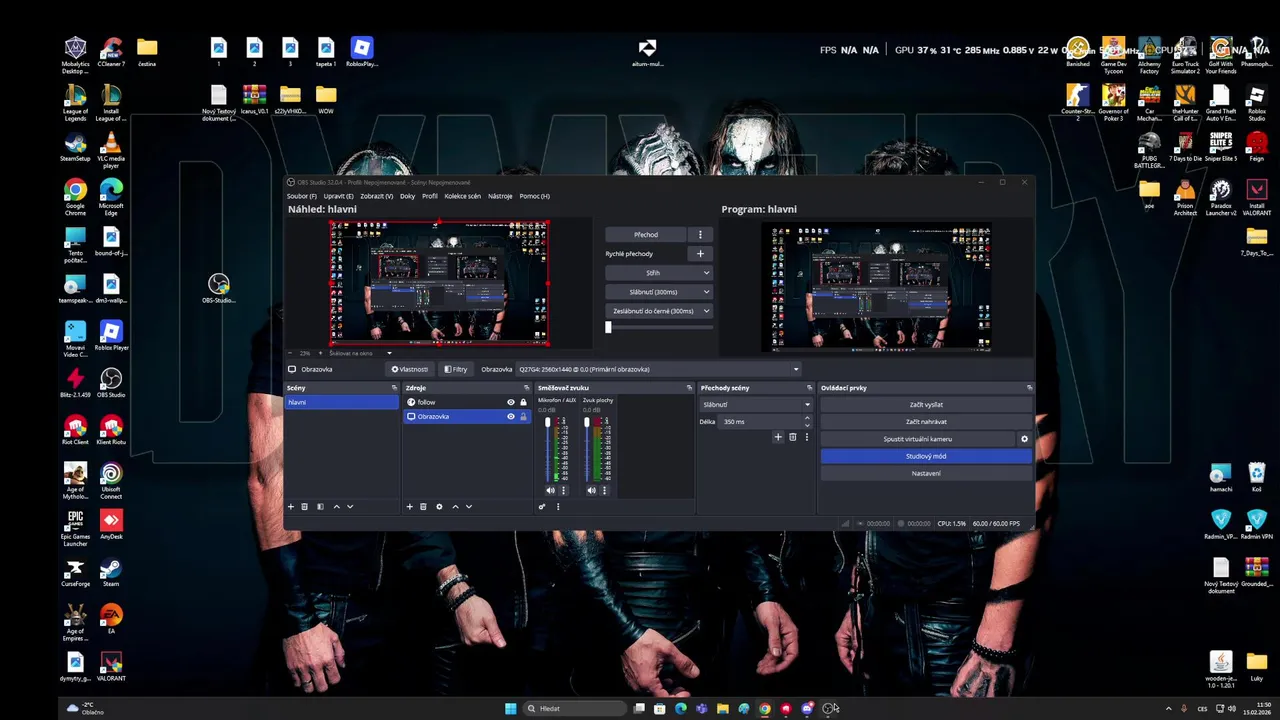Open Škálovat na okno scaling dropdown
Image resolution: width=1280 pixels, height=720 pixels.
coord(360,353)
